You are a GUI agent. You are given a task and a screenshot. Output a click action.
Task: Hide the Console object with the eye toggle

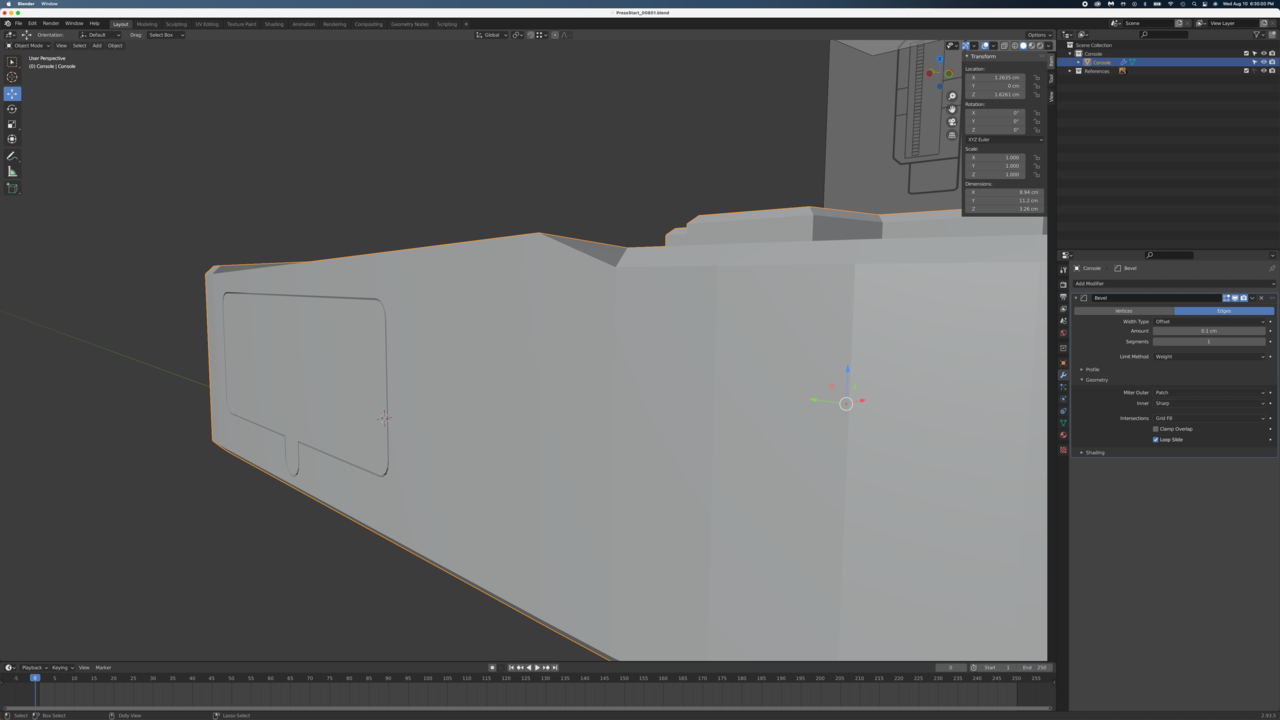pos(1264,61)
